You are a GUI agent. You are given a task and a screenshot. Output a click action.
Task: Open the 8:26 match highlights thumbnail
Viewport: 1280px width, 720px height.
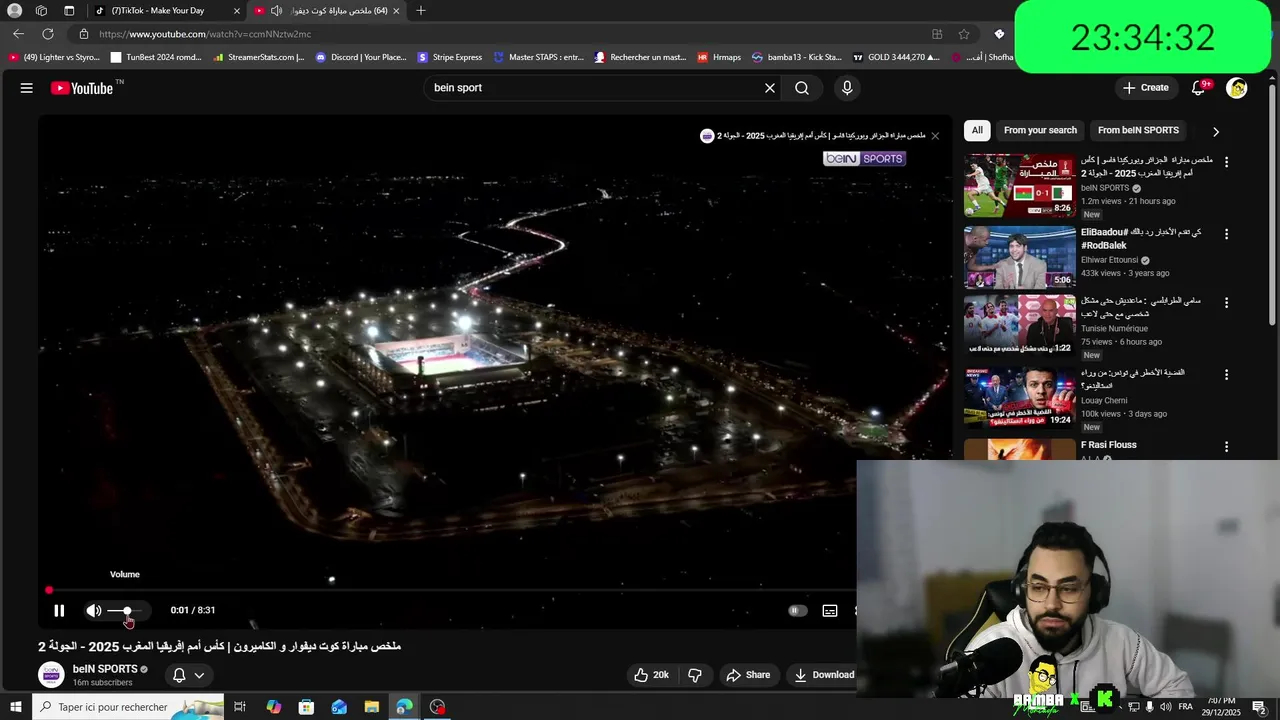click(1020, 185)
